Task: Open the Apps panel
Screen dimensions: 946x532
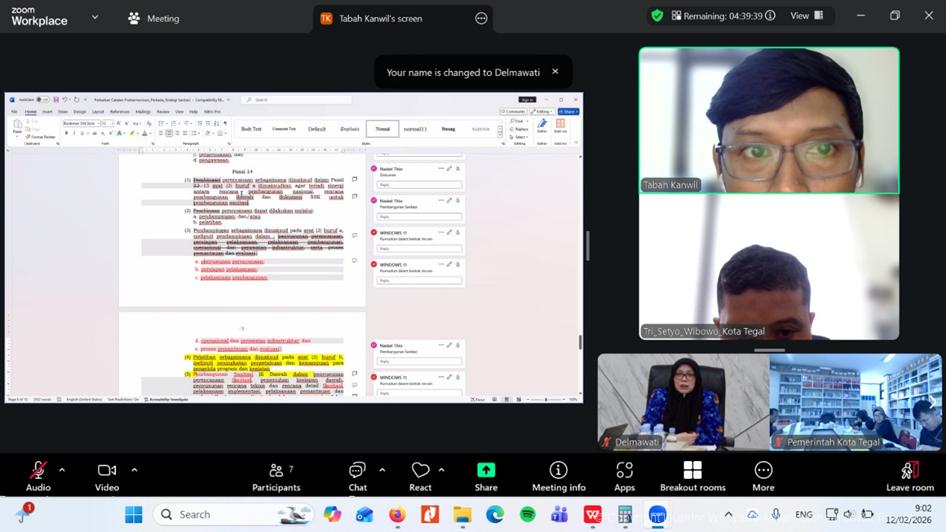Action: tap(624, 471)
